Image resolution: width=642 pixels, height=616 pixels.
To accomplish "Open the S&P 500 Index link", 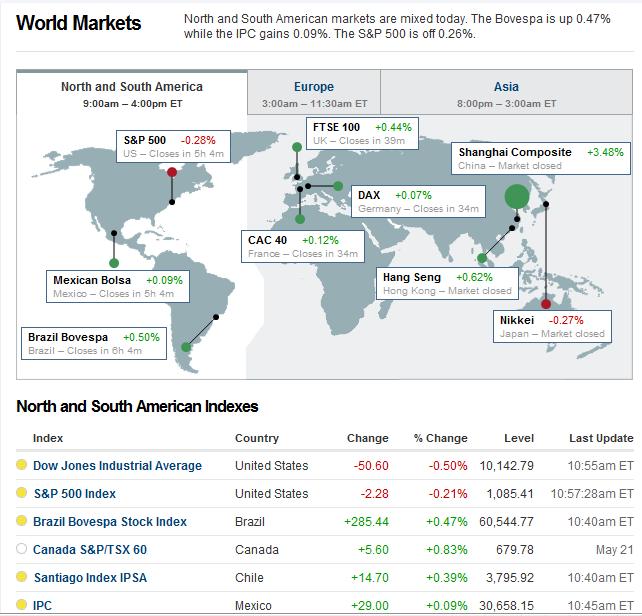I will pyautogui.click(x=75, y=494).
